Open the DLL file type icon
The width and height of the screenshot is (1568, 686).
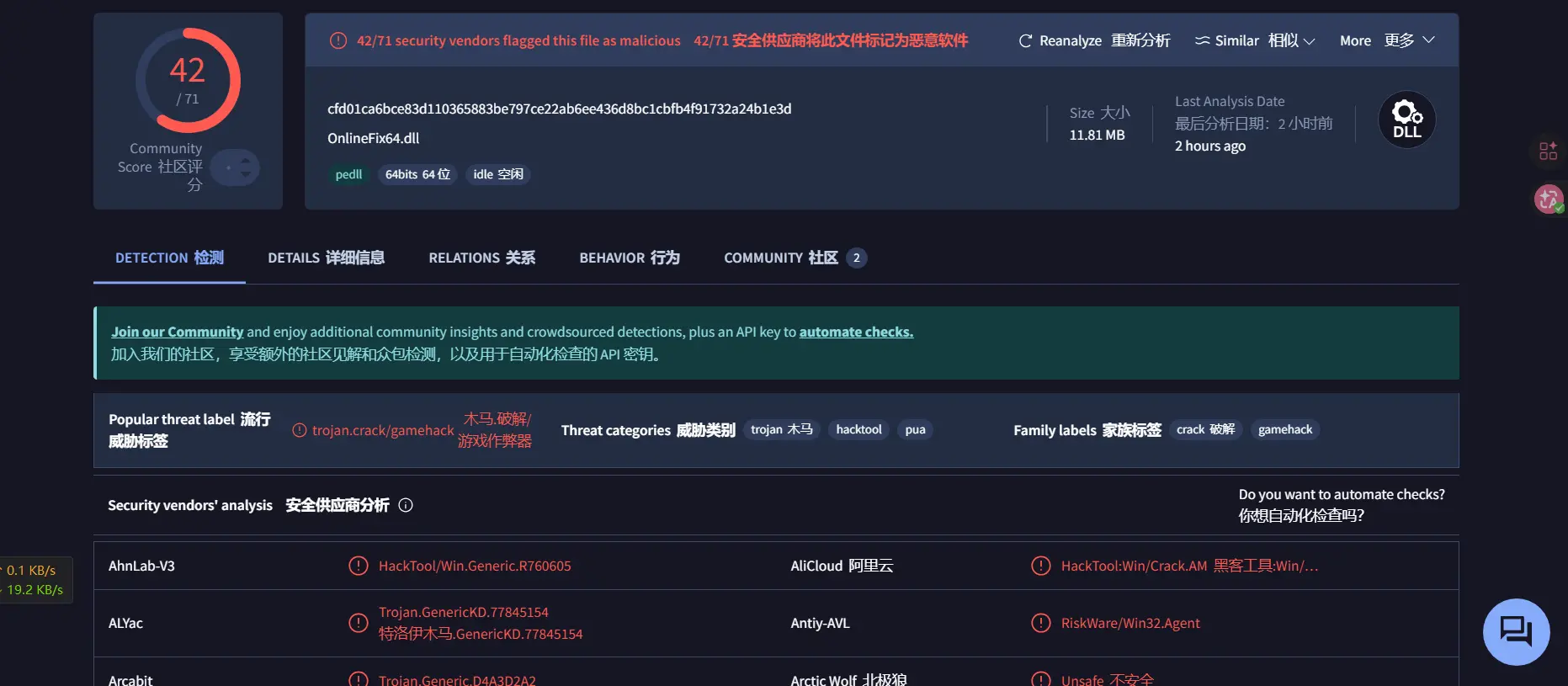tap(1406, 120)
